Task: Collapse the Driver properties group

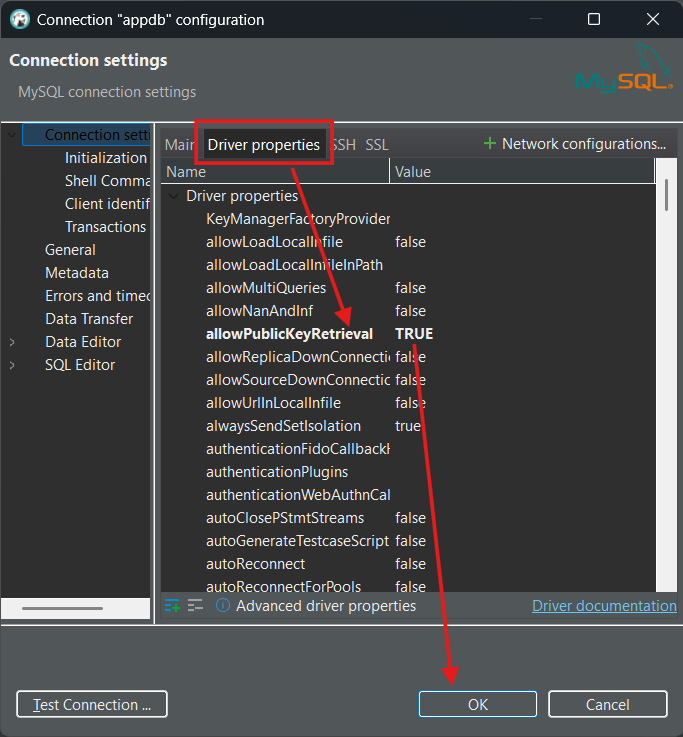Action: pyautogui.click(x=173, y=196)
